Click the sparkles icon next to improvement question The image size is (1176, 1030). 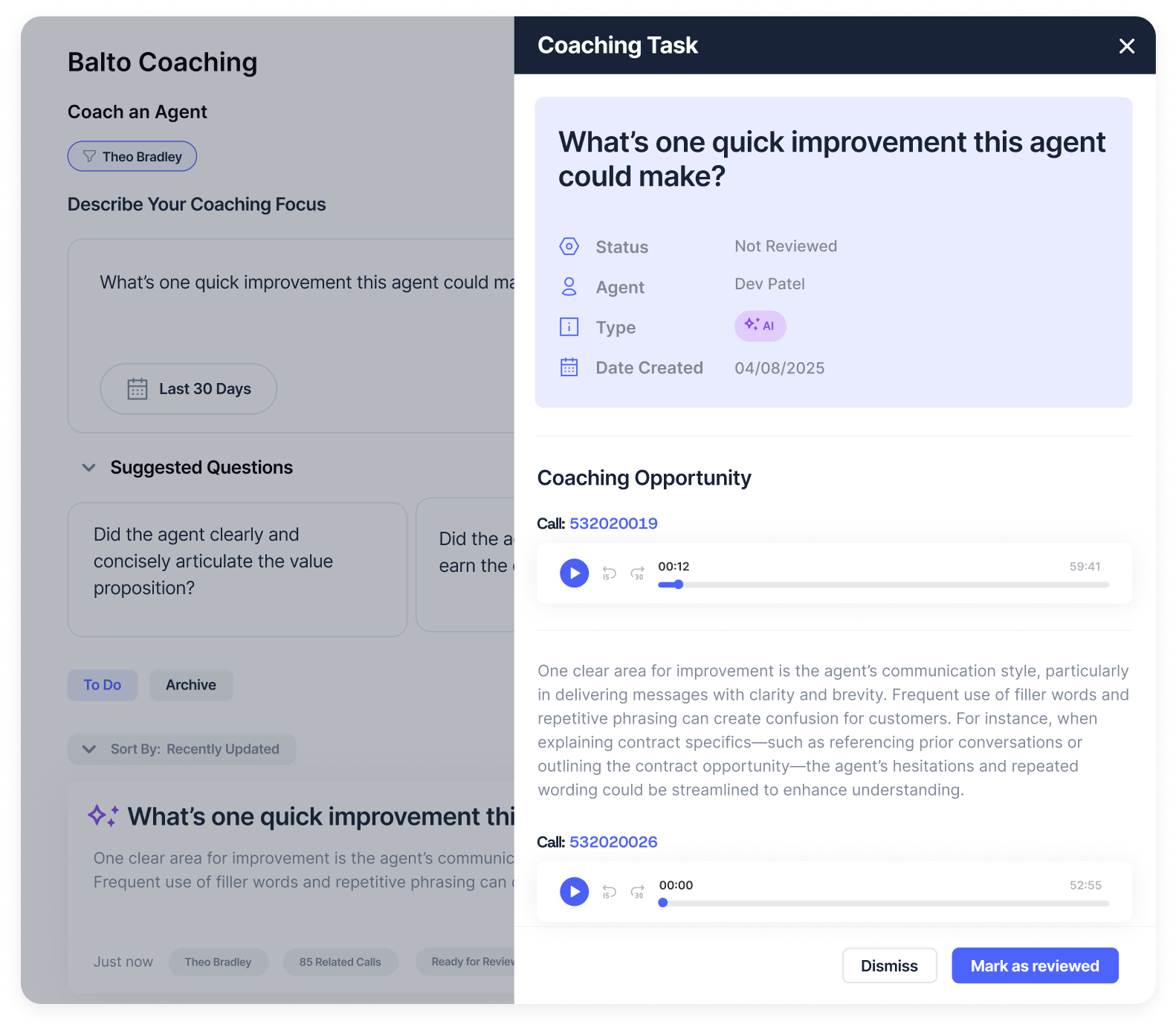[103, 816]
